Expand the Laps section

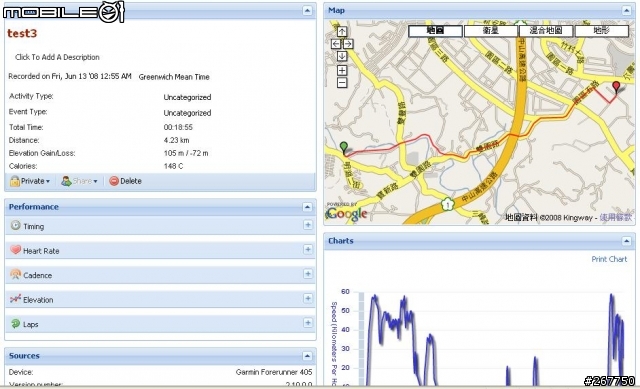pos(308,323)
